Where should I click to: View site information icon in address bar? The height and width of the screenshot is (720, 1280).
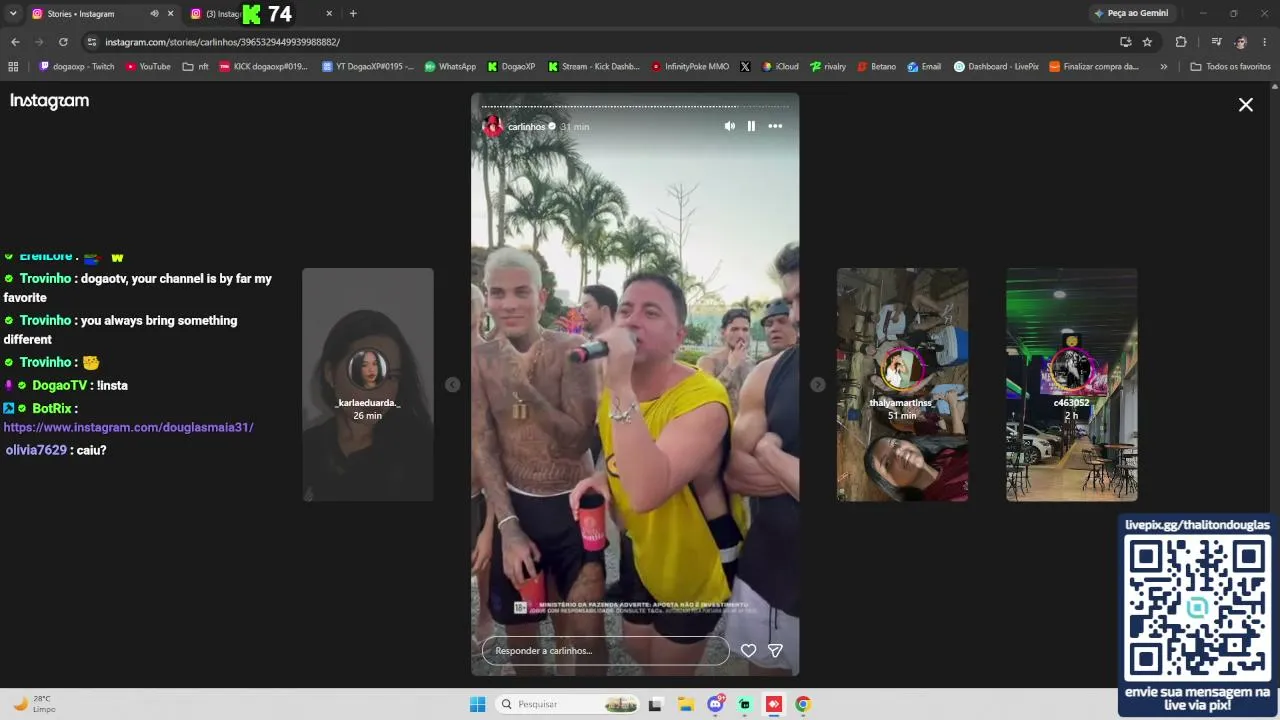92,42
